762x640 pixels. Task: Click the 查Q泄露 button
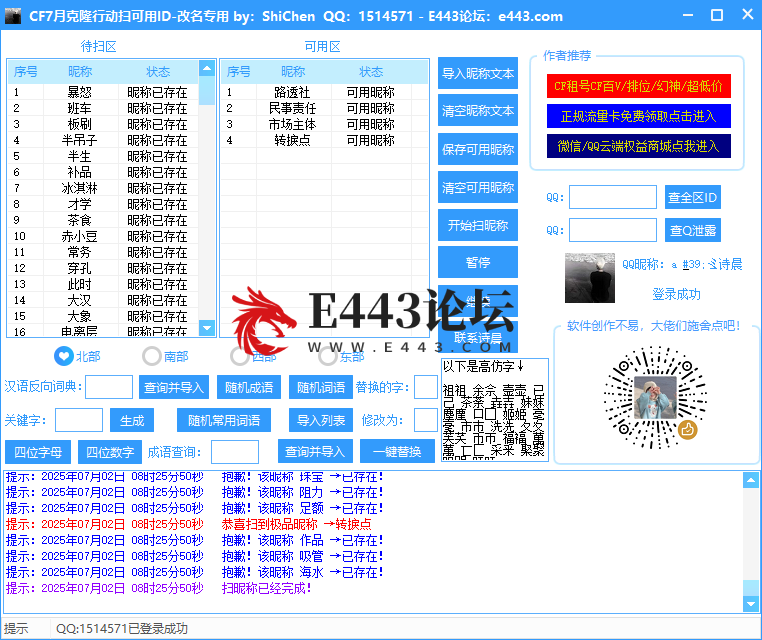[x=693, y=230]
